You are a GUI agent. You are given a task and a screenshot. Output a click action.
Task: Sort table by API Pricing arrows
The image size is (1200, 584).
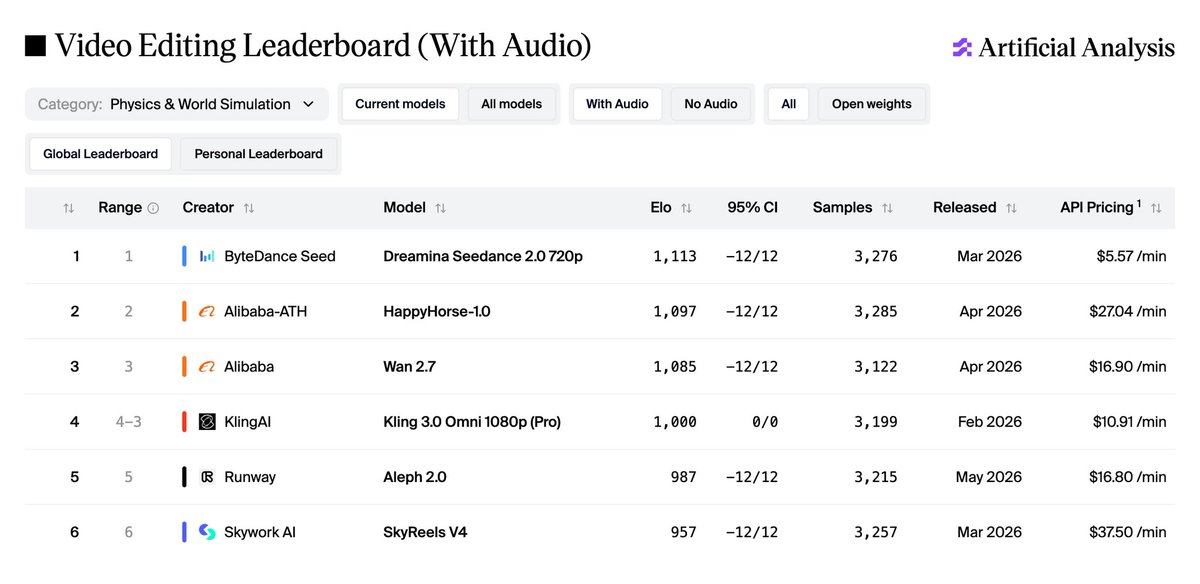coord(1156,208)
